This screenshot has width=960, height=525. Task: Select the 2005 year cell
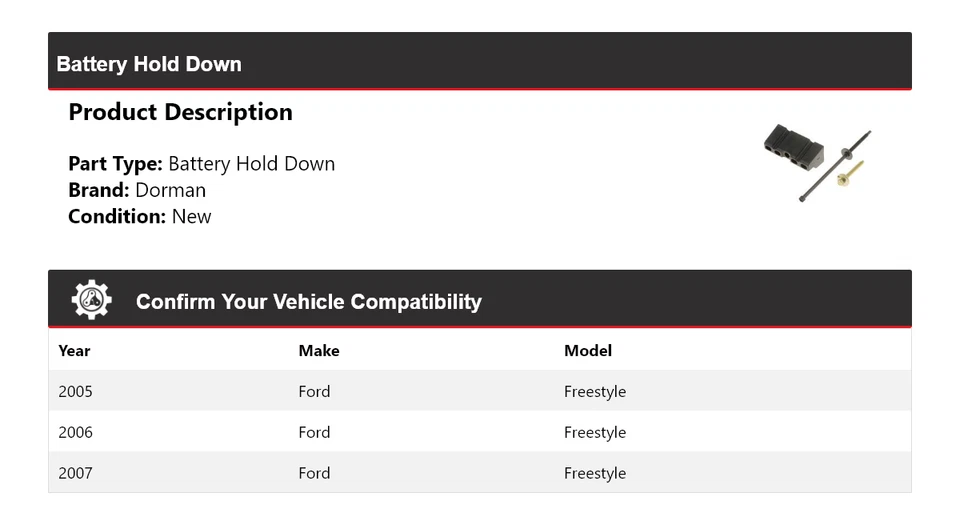coord(75,391)
